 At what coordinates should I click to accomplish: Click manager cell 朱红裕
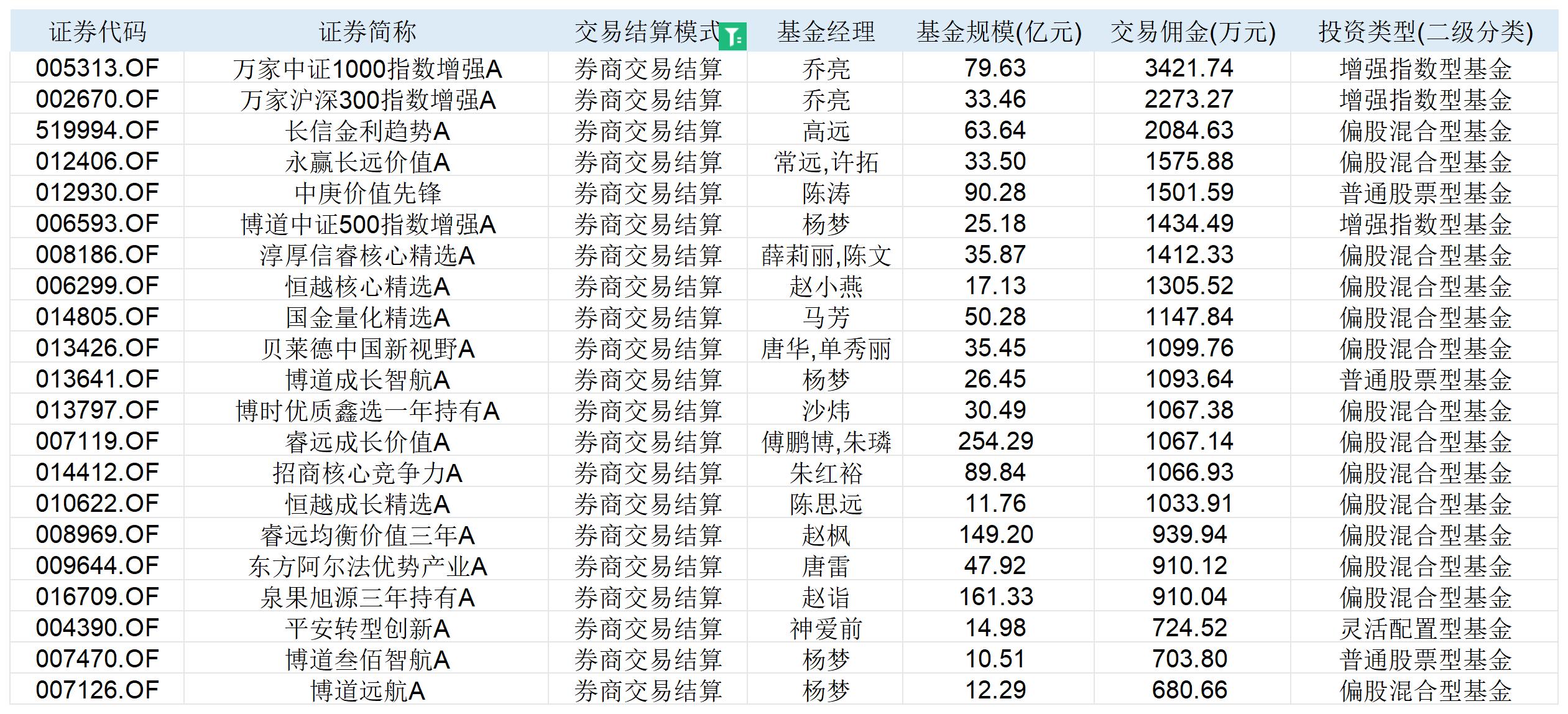tap(825, 473)
